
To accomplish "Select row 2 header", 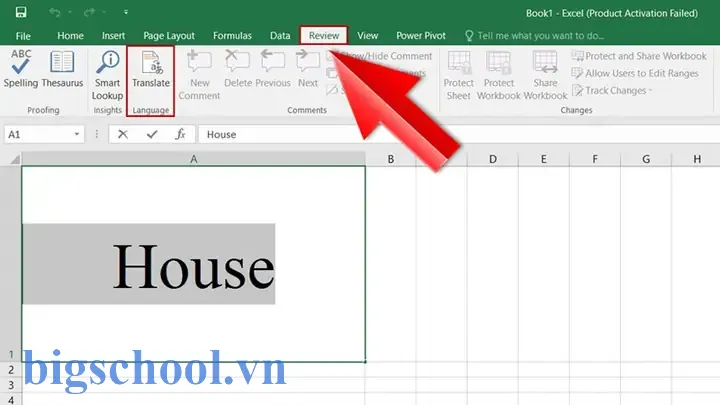I will coord(11,370).
